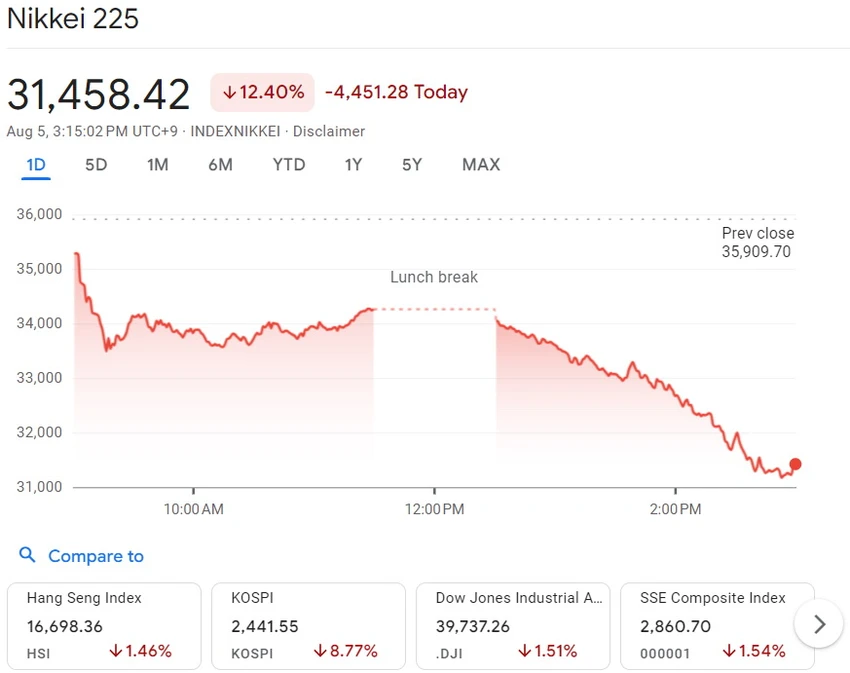This screenshot has width=850, height=673.
Task: Open the YTD time range tab
Action: [x=289, y=165]
